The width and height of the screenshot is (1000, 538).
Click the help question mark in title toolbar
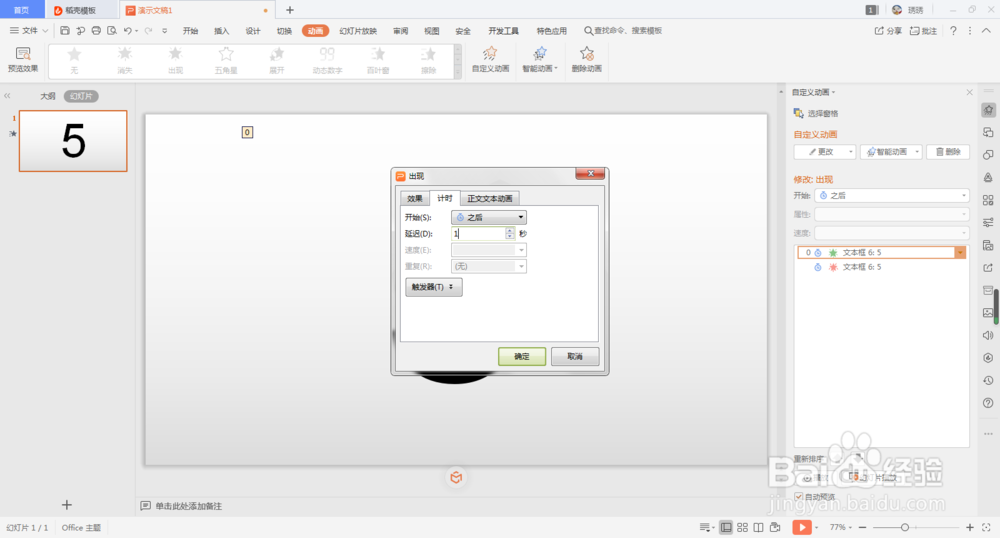(953, 31)
